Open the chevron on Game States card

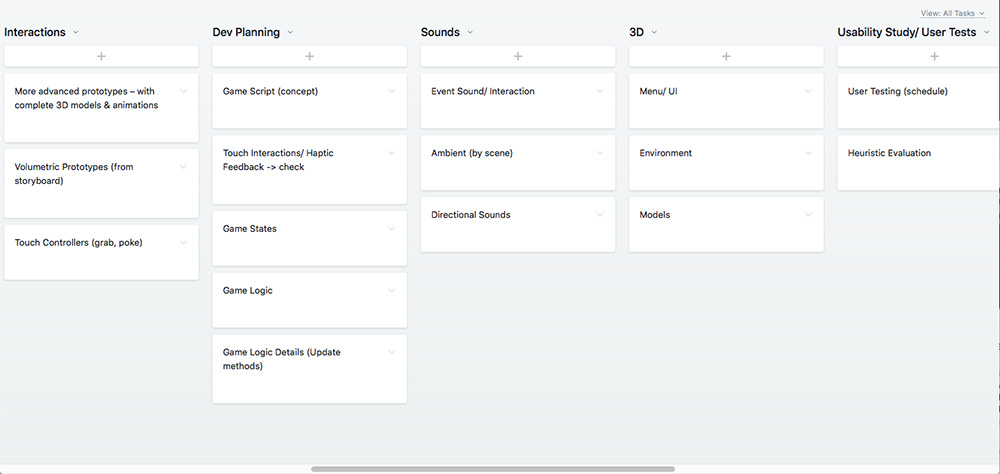click(392, 228)
